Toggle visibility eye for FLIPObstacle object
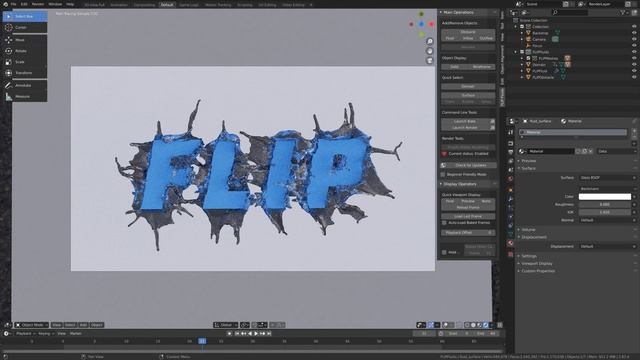 tap(634, 77)
